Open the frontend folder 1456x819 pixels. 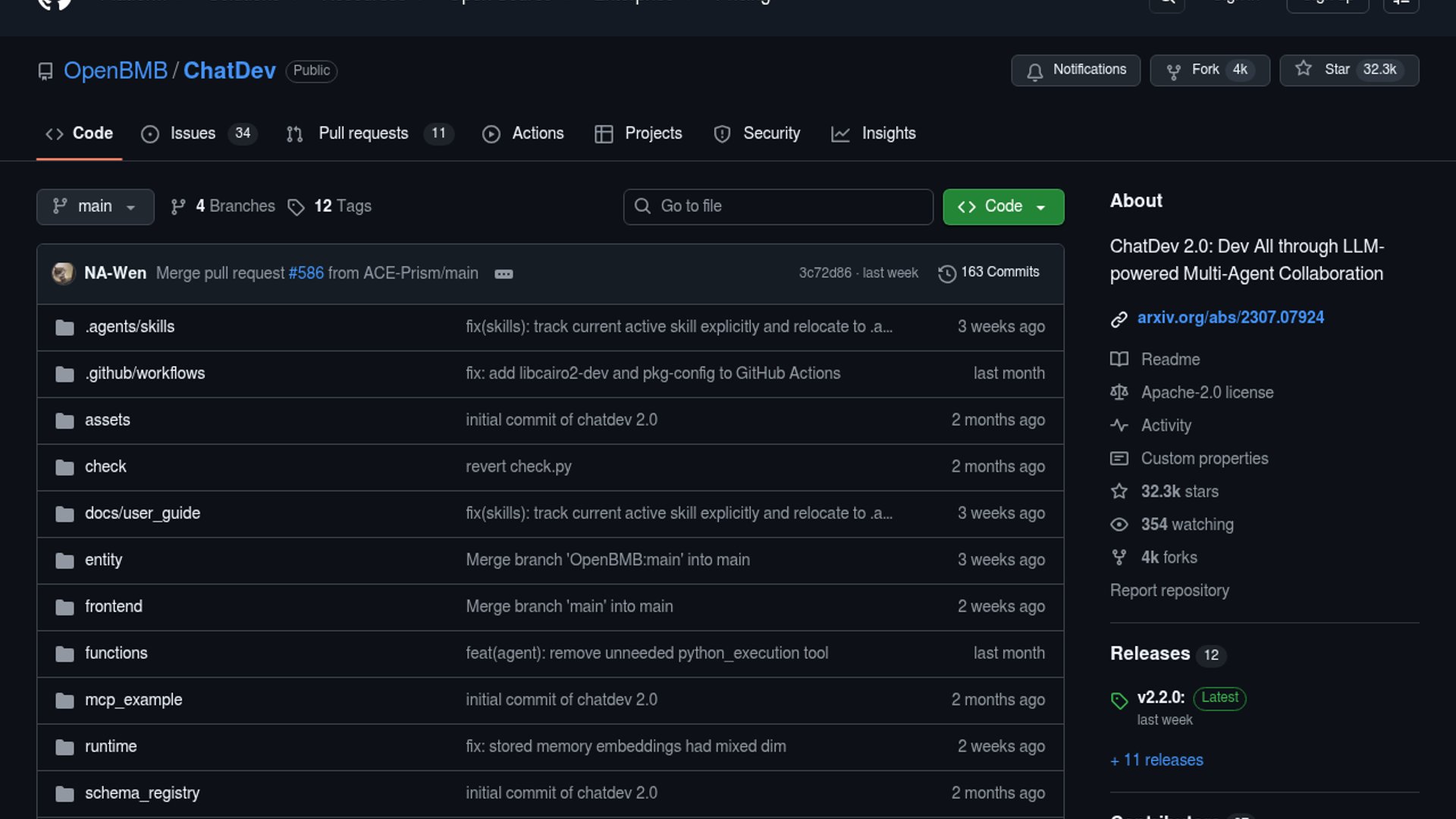[x=114, y=607]
